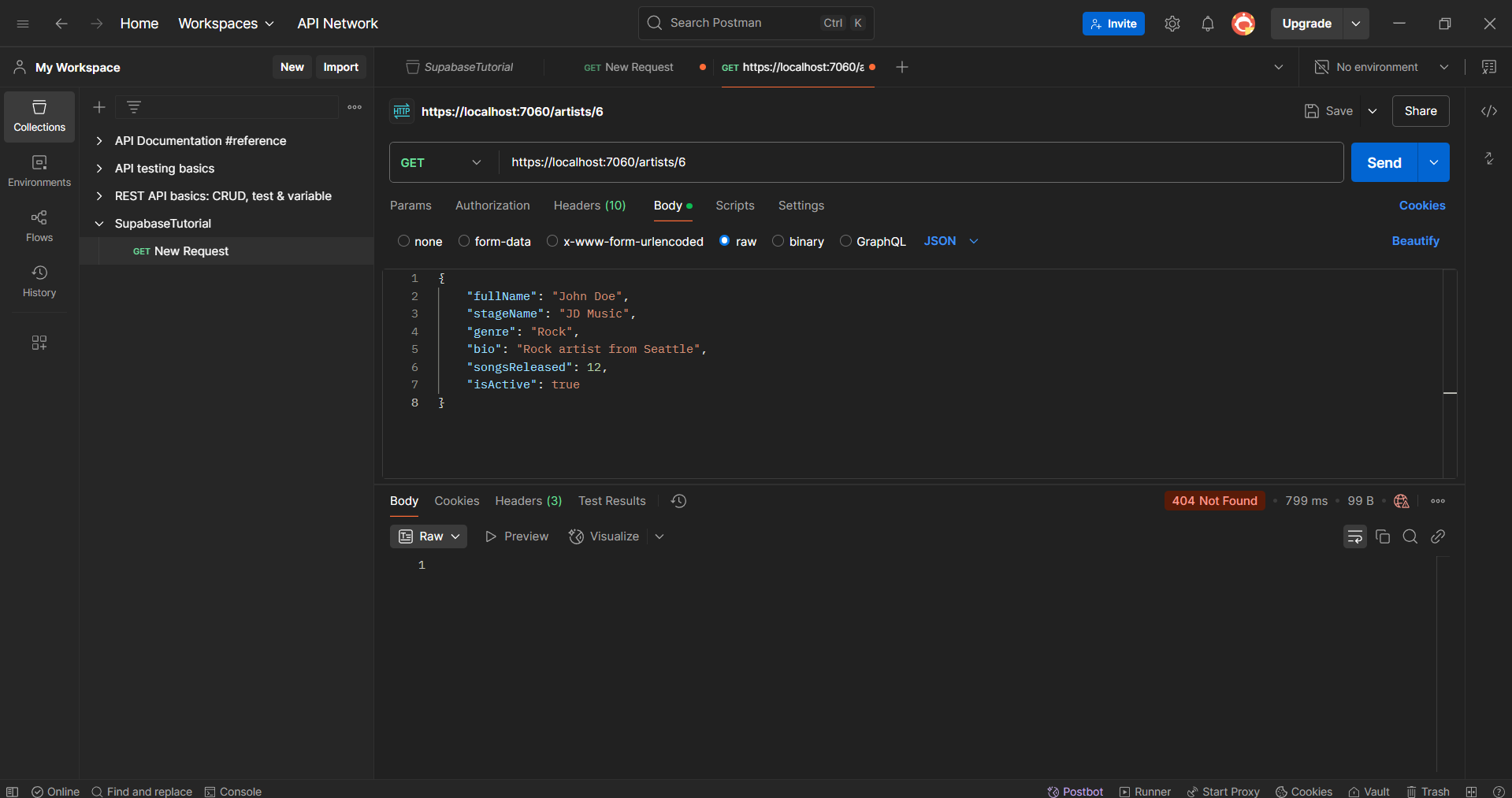The width and height of the screenshot is (1512, 798).
Task: Expand API Documentation #reference collection
Action: coord(99,141)
